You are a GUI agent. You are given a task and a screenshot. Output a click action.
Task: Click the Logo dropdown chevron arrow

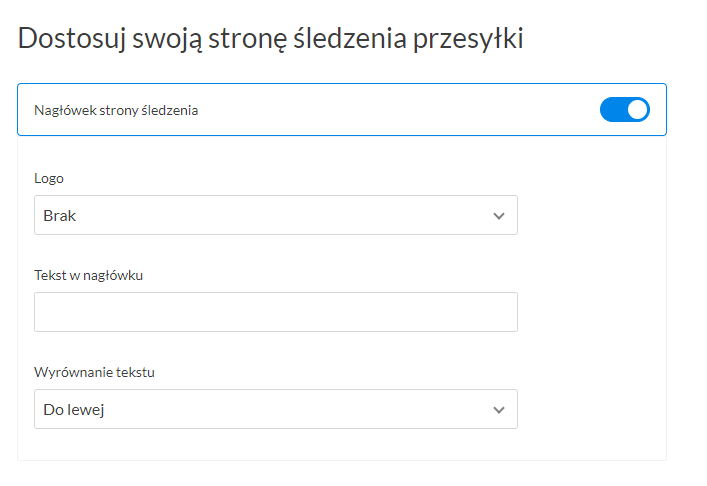tap(499, 216)
